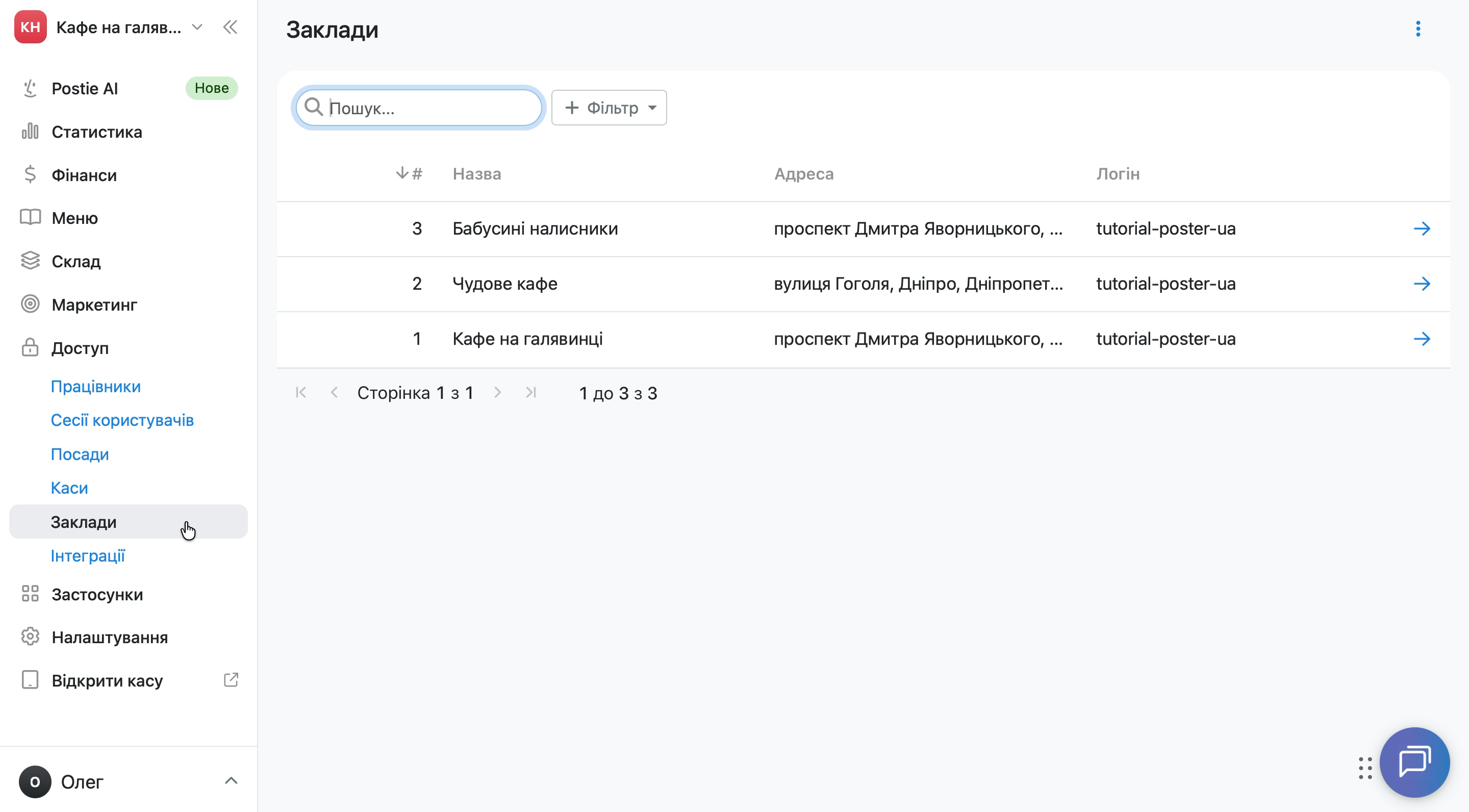Open the chat support bubble
This screenshot has height=812, width=1469.
click(x=1414, y=762)
